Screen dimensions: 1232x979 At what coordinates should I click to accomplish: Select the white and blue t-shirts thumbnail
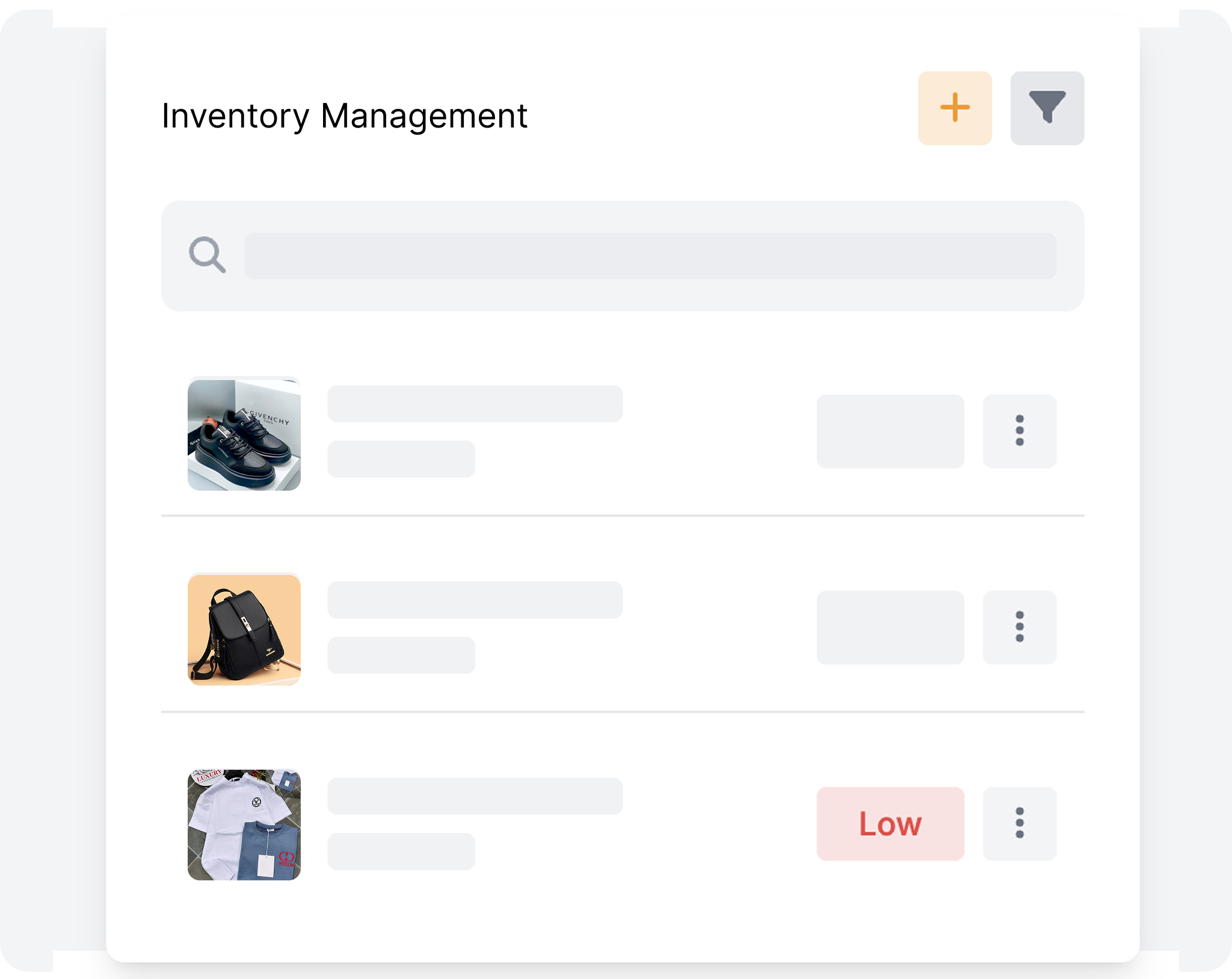[x=244, y=825]
